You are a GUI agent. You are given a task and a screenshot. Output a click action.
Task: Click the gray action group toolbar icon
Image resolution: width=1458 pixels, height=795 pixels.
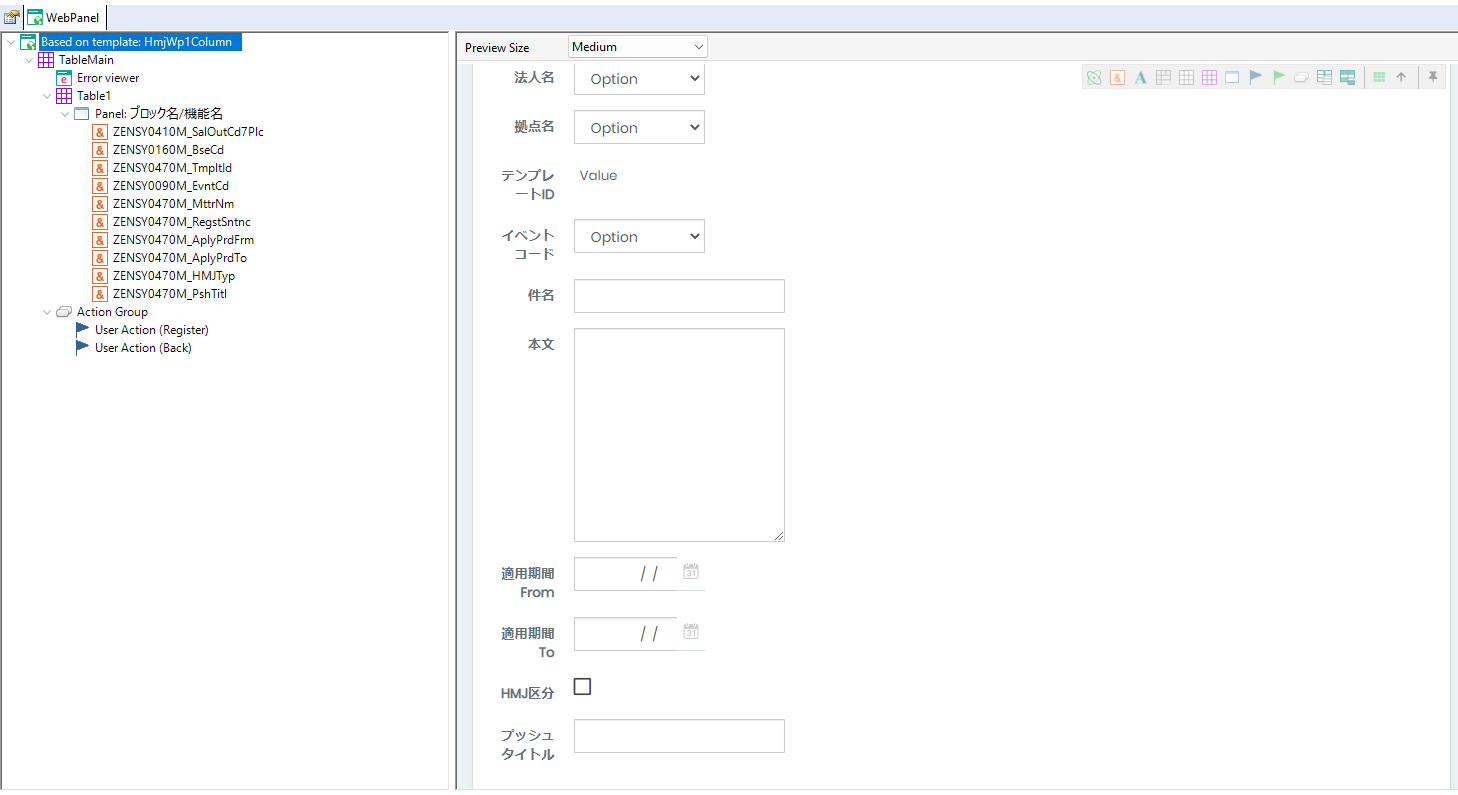click(x=1301, y=77)
